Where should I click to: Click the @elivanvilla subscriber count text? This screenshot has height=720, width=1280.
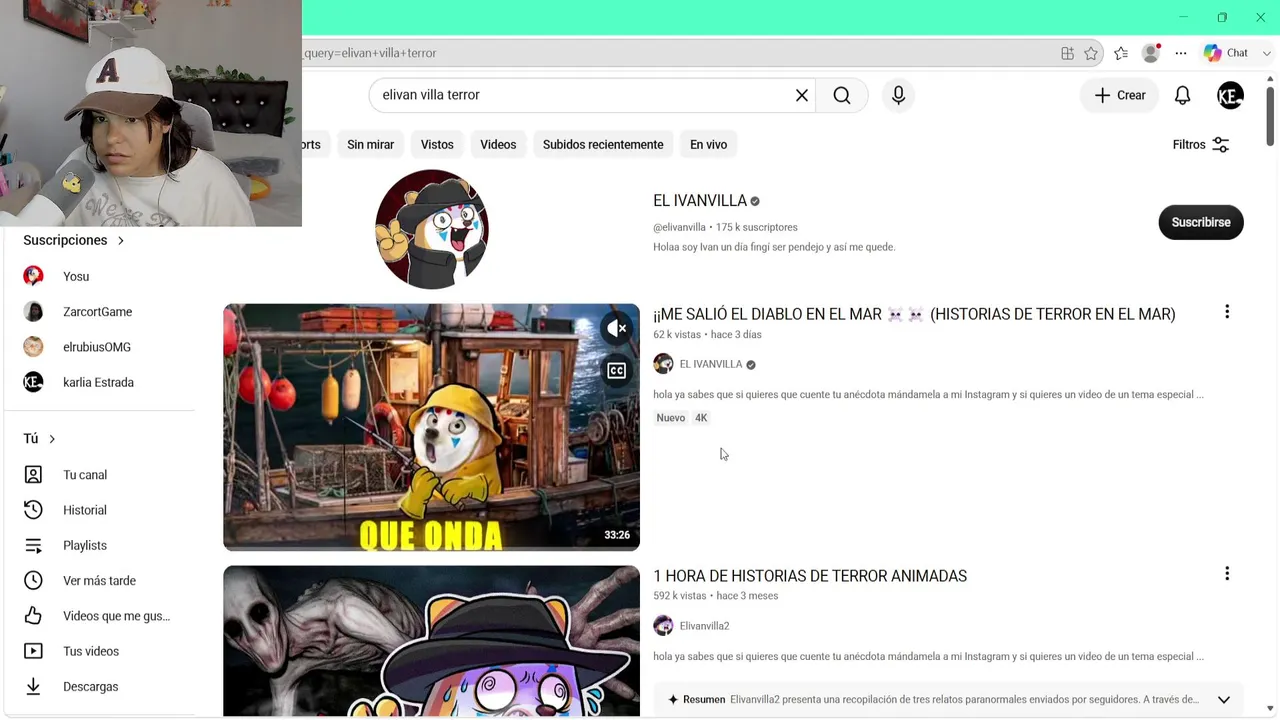(725, 227)
